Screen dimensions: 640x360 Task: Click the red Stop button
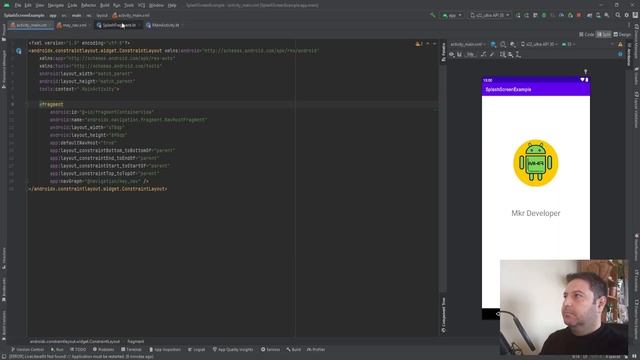point(579,15)
